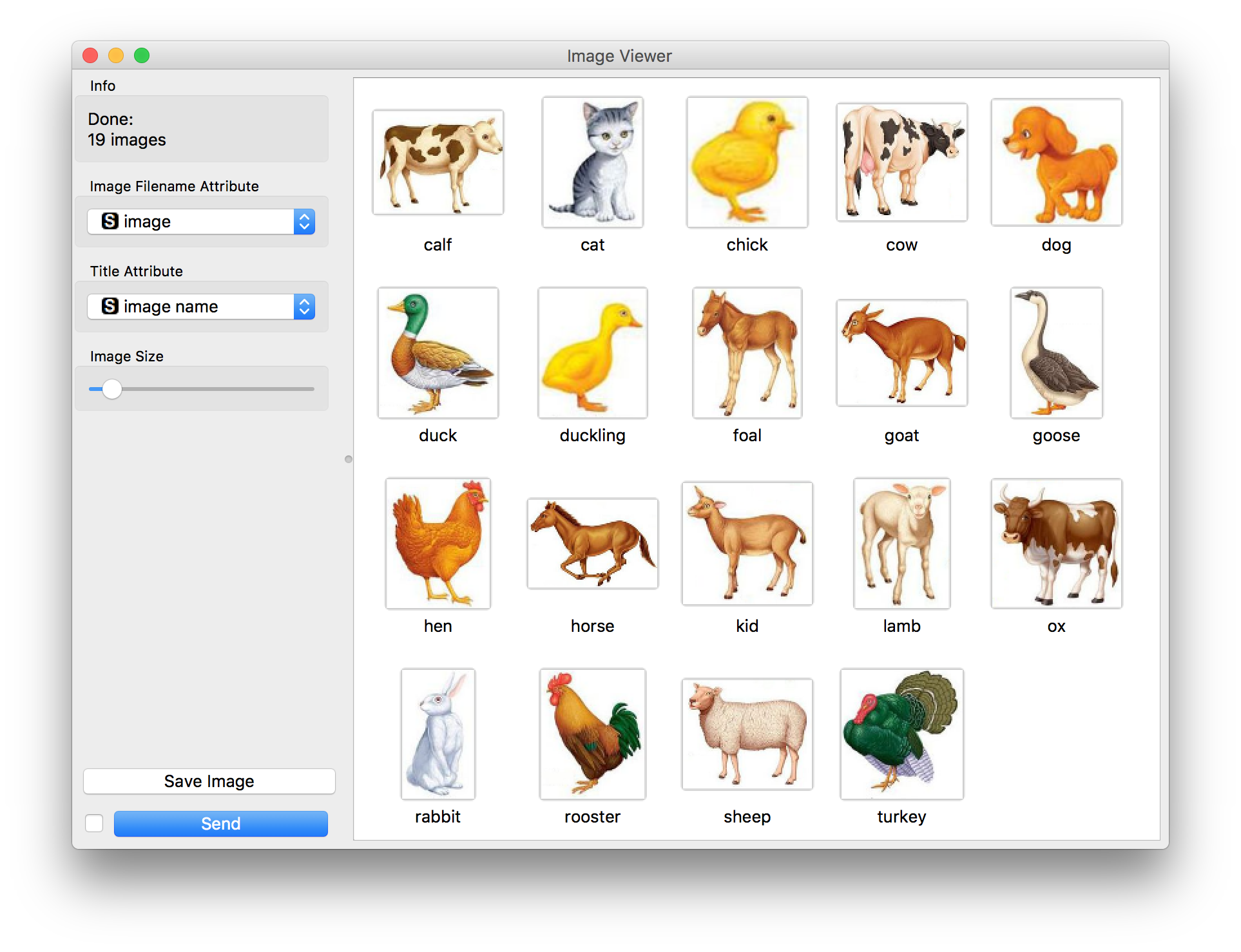Select the calf image thumbnail
The height and width of the screenshot is (952, 1241).
click(438, 162)
